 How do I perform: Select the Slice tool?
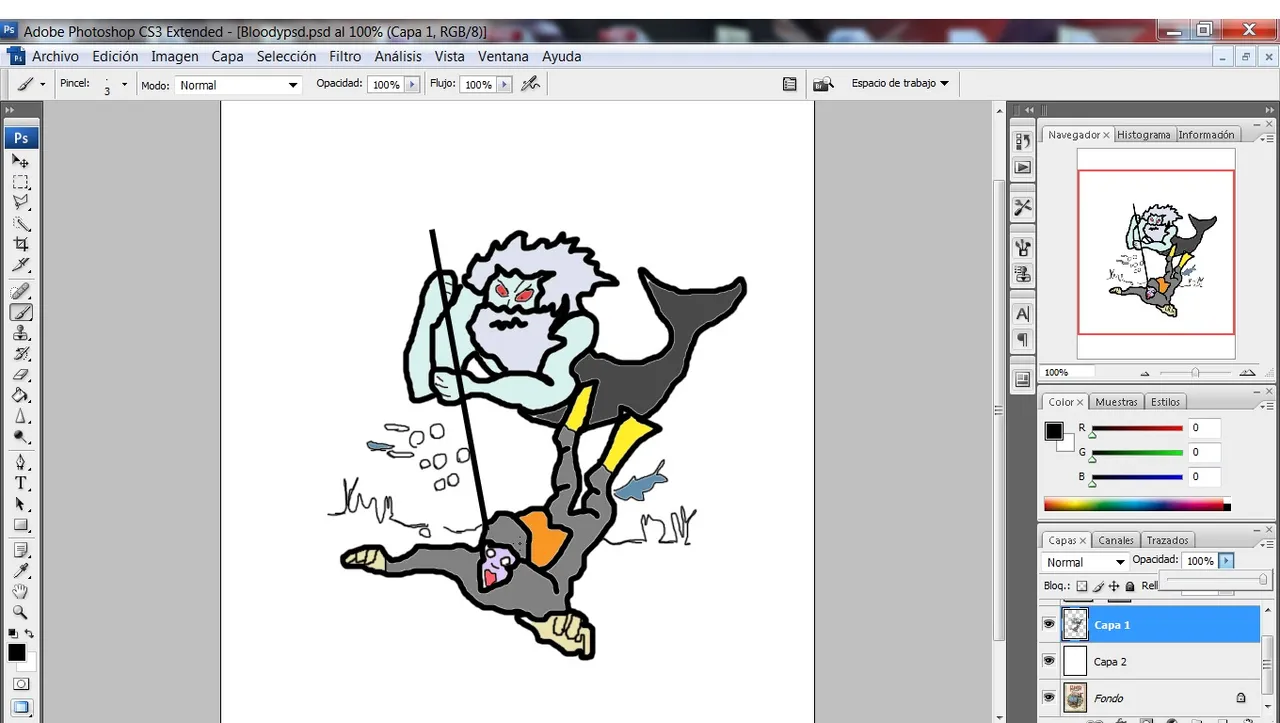click(x=20, y=266)
